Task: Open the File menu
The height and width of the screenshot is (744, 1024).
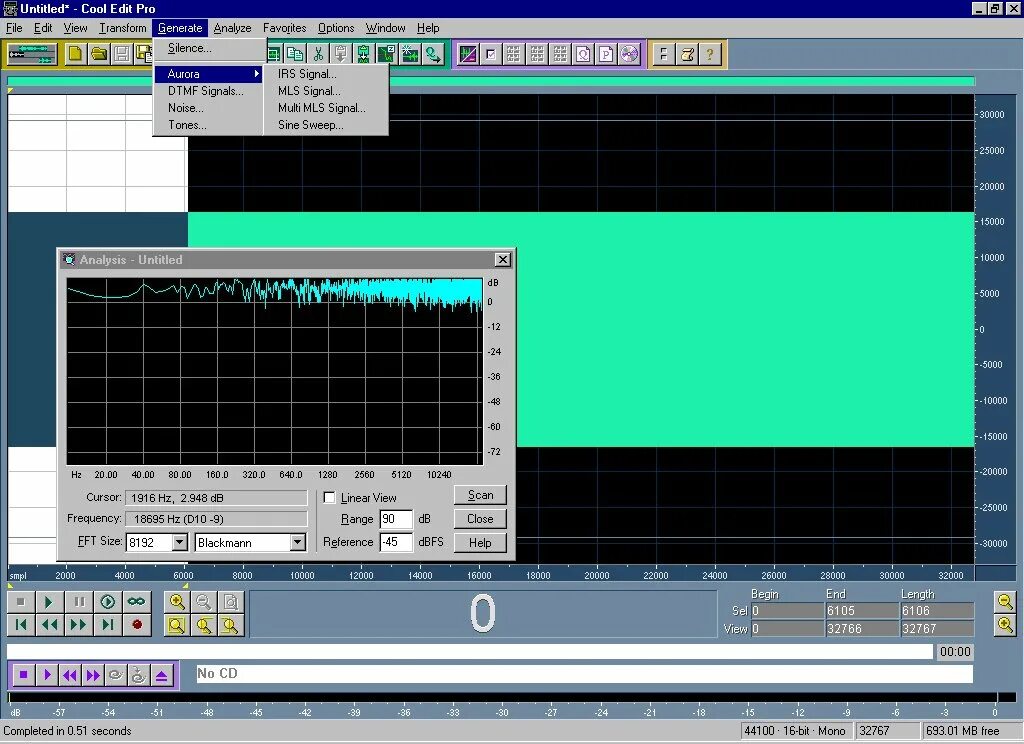Action: tap(14, 28)
